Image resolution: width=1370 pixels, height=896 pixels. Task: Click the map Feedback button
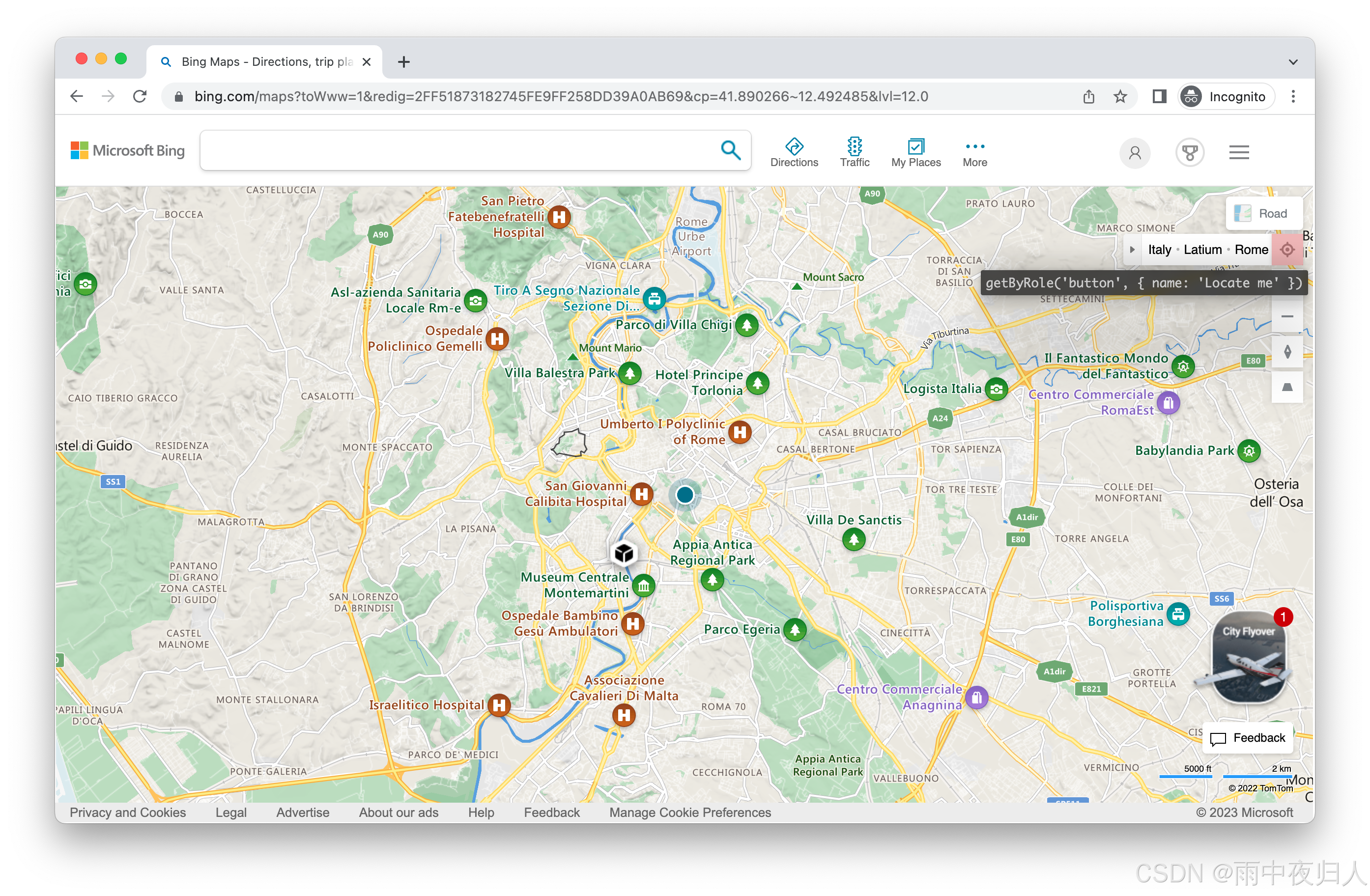(1247, 738)
